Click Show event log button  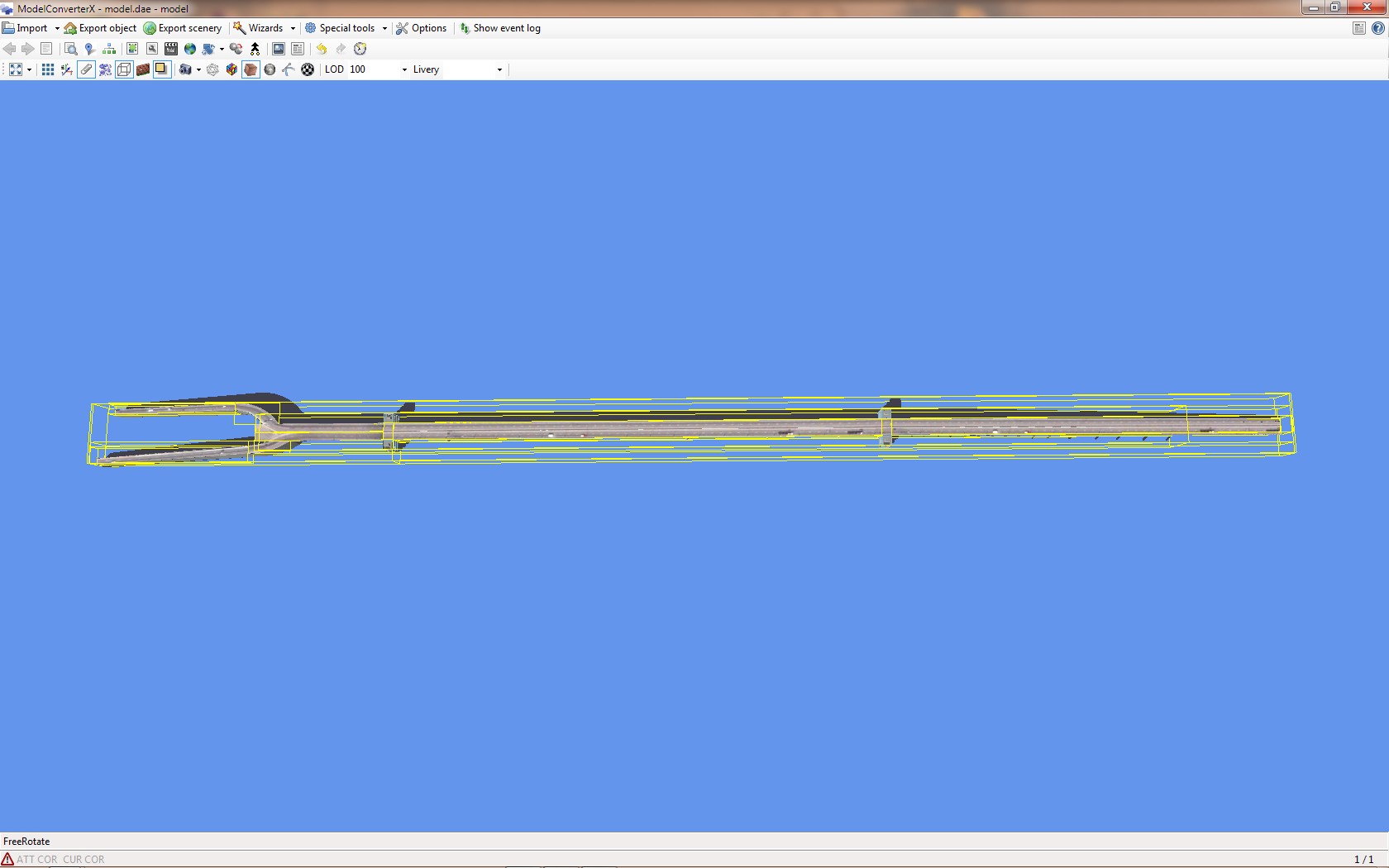tap(500, 28)
